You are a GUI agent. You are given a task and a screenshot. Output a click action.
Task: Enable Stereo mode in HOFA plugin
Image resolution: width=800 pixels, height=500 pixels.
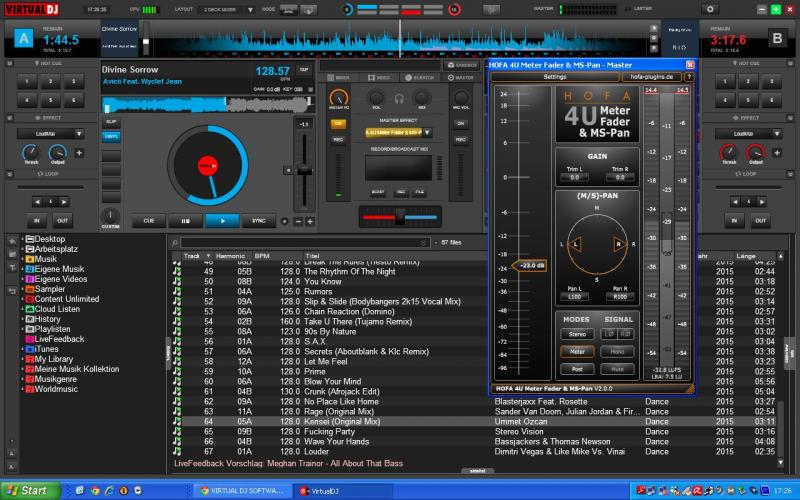pos(577,334)
